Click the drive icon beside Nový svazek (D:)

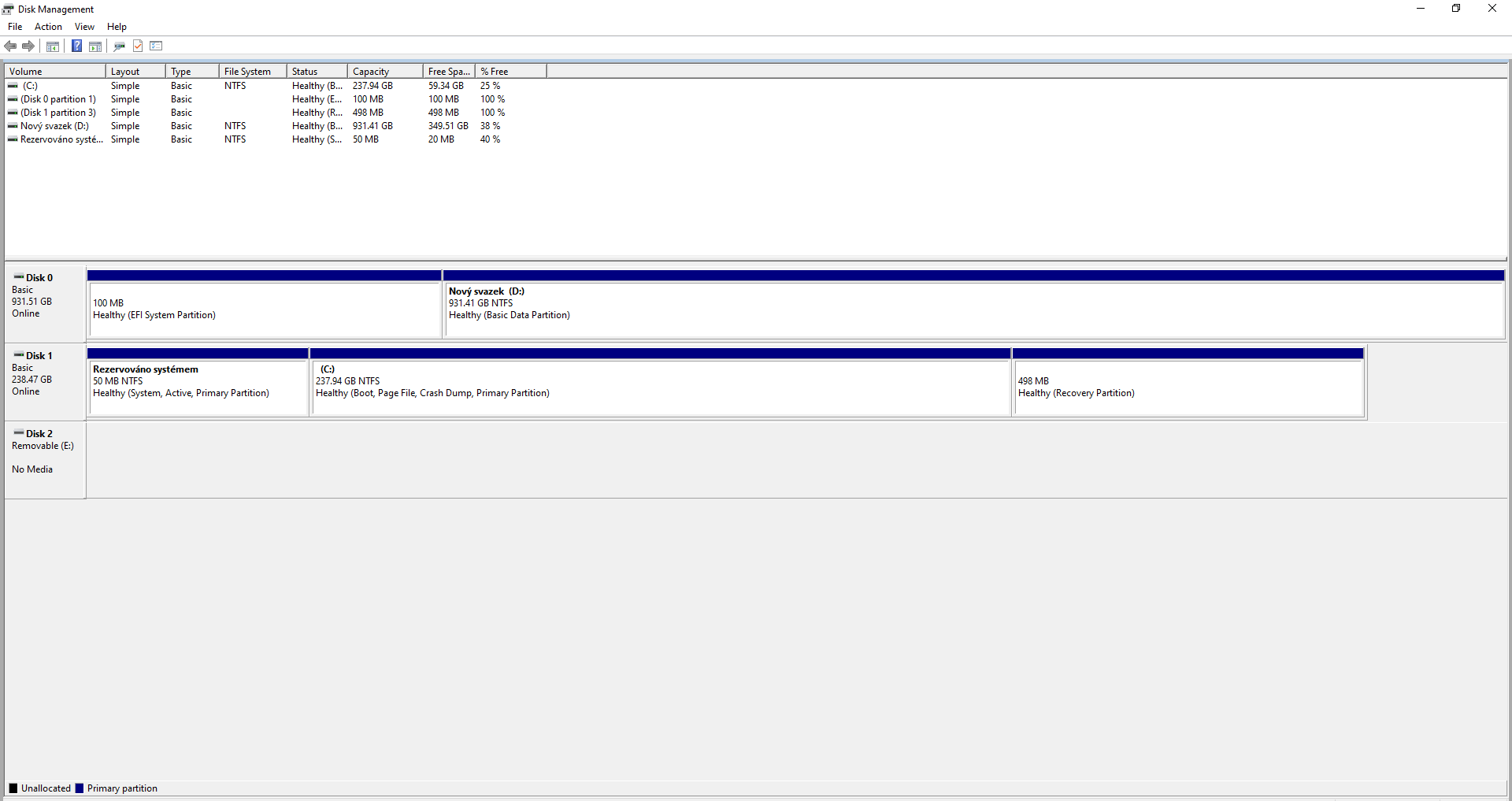[x=13, y=126]
